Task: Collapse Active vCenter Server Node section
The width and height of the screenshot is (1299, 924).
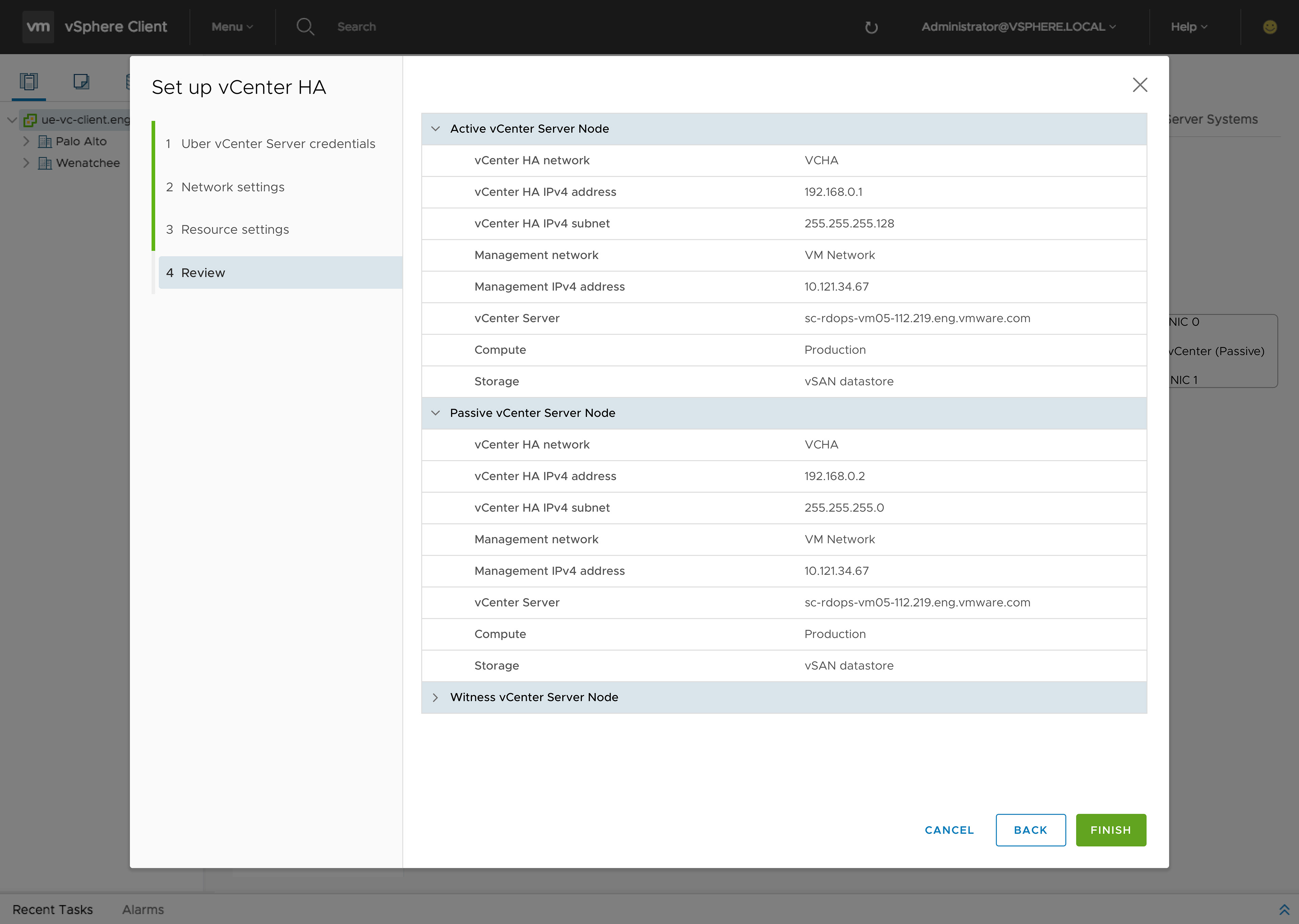Action: [435, 129]
